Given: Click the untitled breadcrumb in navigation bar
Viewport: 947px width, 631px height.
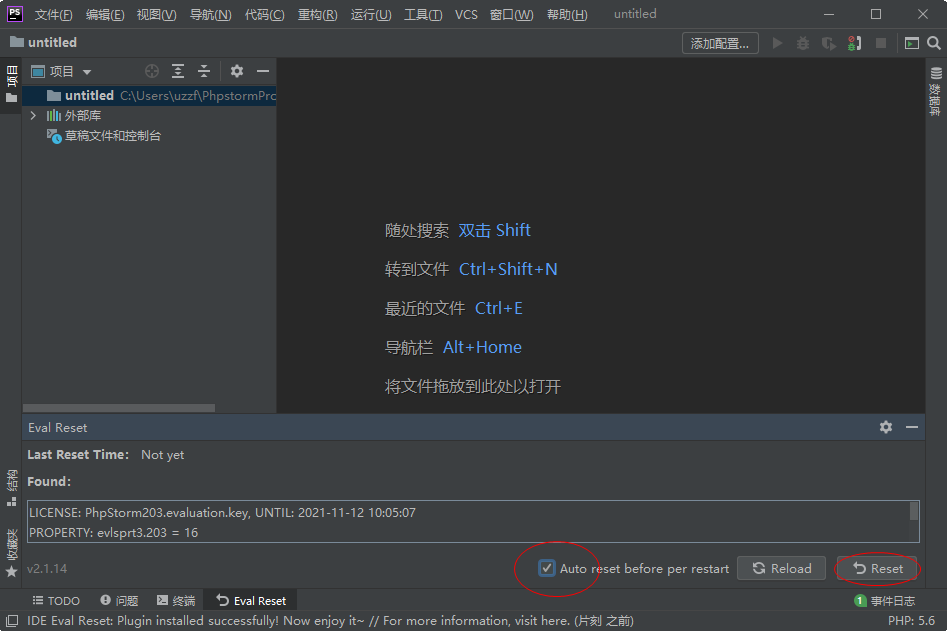Looking at the screenshot, I should (44, 42).
